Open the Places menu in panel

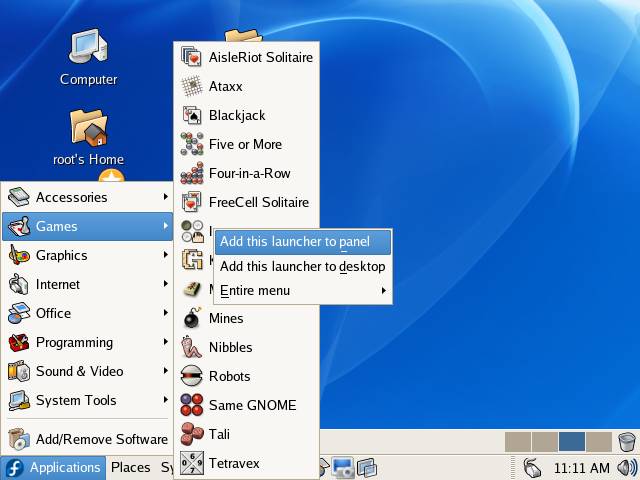point(130,467)
